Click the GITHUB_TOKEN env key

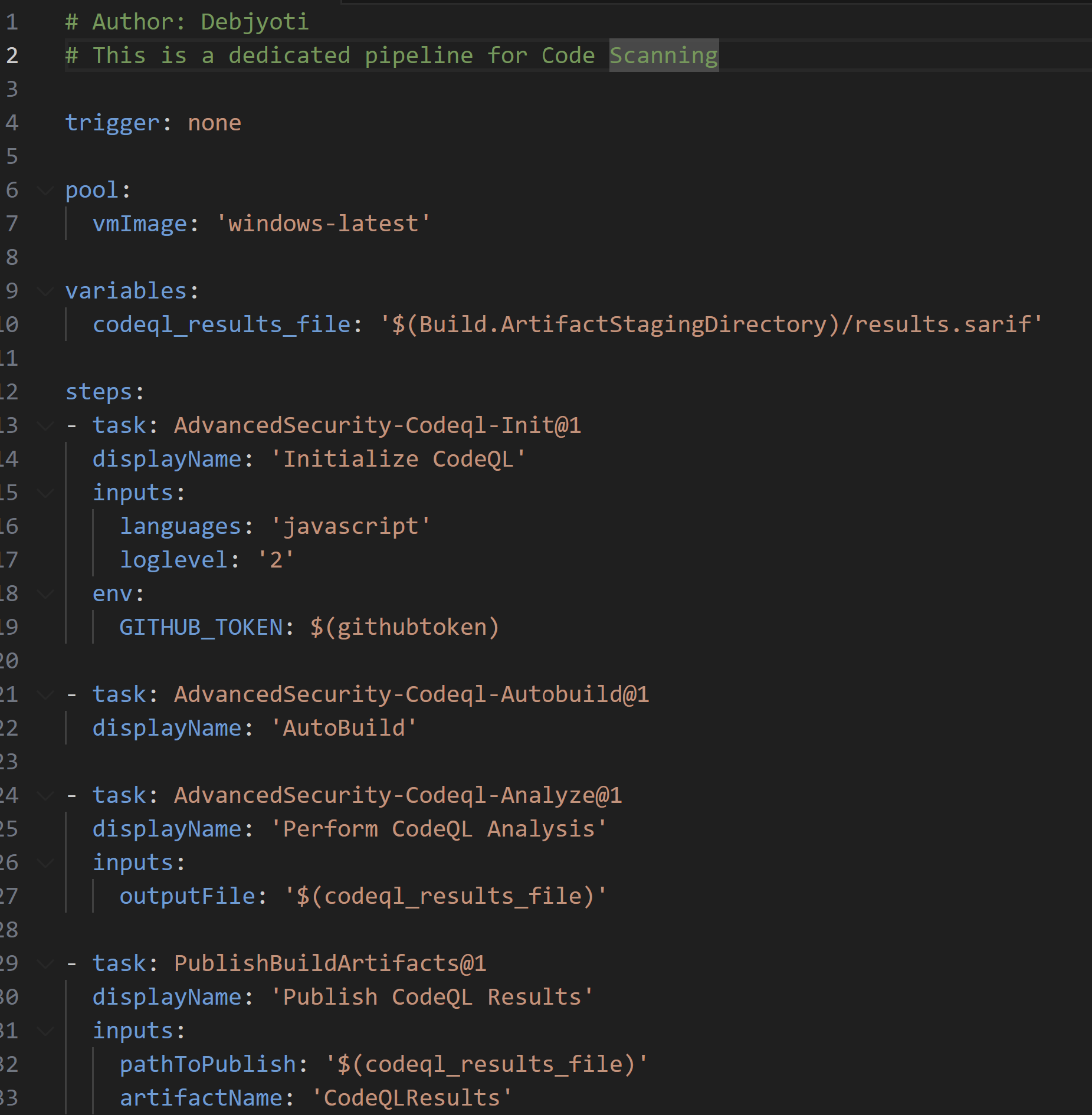coord(201,627)
